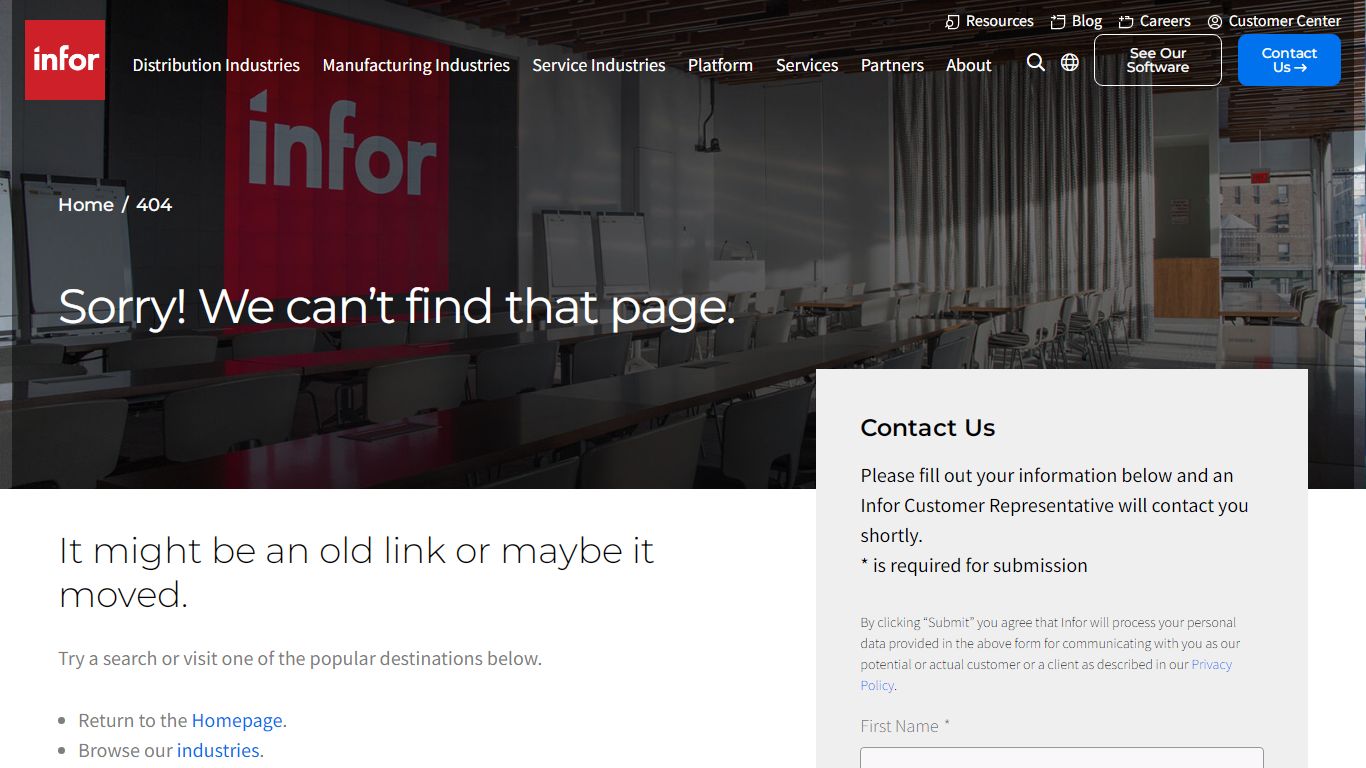Click the 'Sorry! We can't find that page.' heading
The width and height of the screenshot is (1366, 768).
[397, 307]
